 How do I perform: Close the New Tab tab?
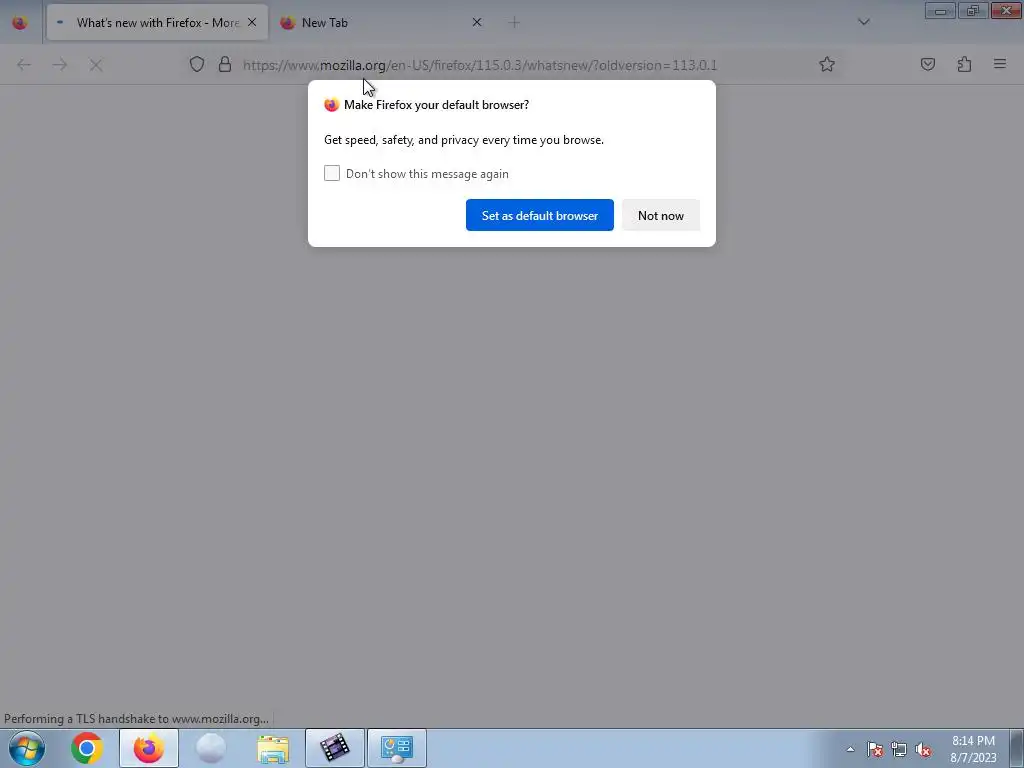(x=477, y=22)
